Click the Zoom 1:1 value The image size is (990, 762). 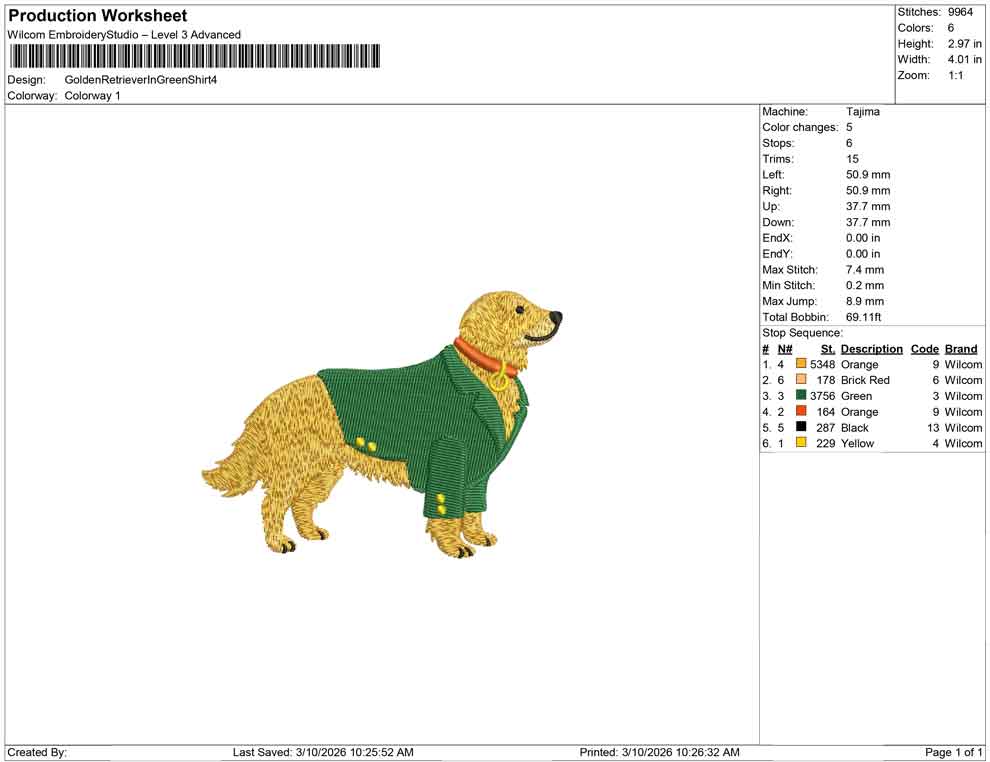[x=957, y=74]
